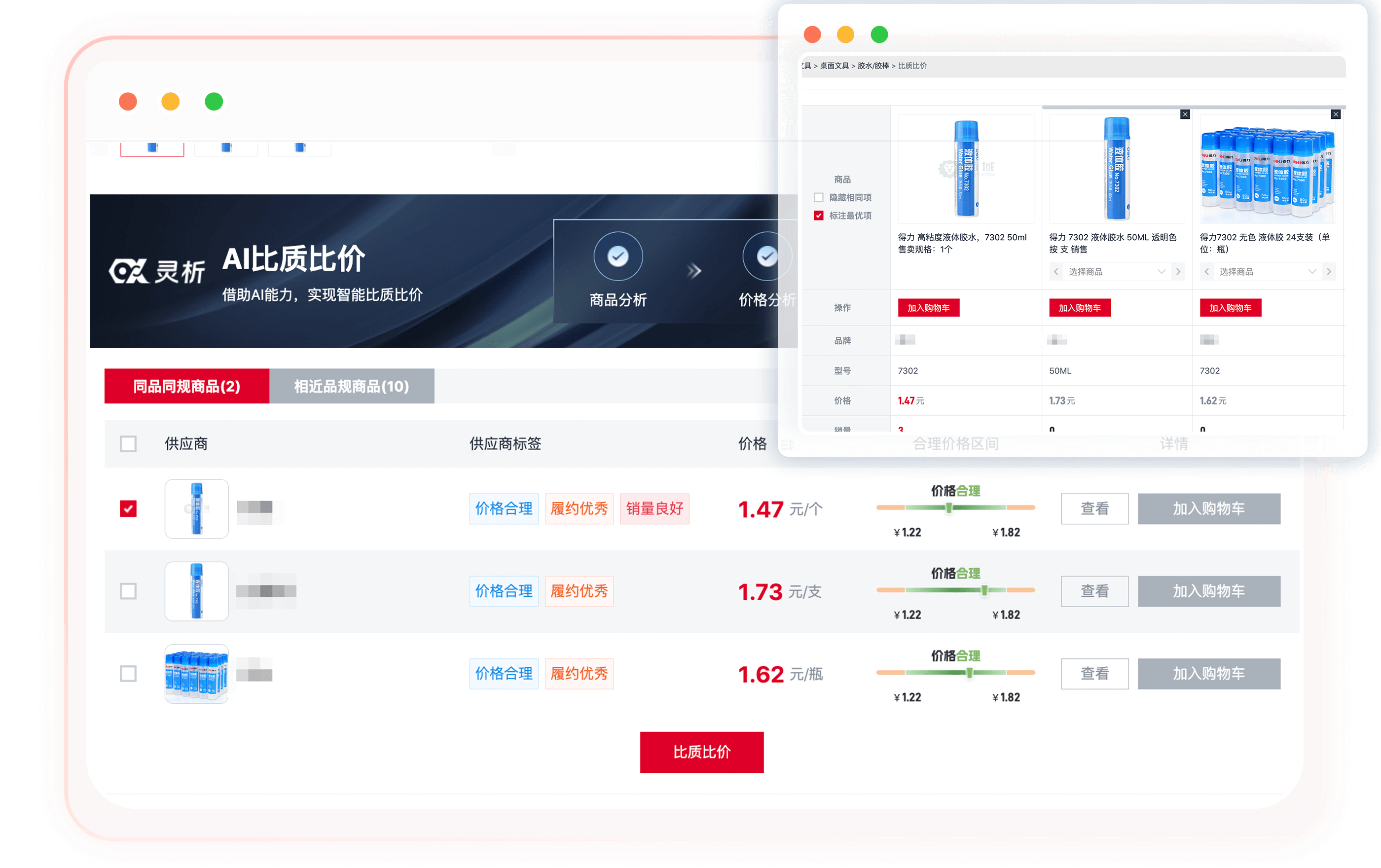Image resolution: width=1381 pixels, height=868 pixels.
Task: Click the 灵析 logo in the banner
Action: pyautogui.click(x=156, y=271)
